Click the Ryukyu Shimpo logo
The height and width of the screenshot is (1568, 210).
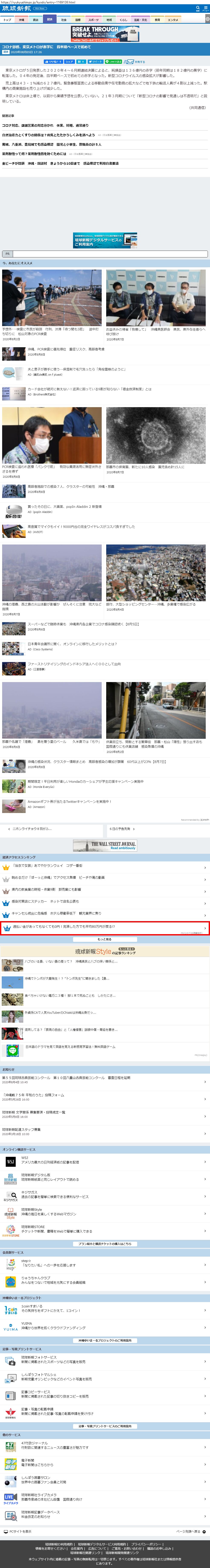[x=16, y=9]
